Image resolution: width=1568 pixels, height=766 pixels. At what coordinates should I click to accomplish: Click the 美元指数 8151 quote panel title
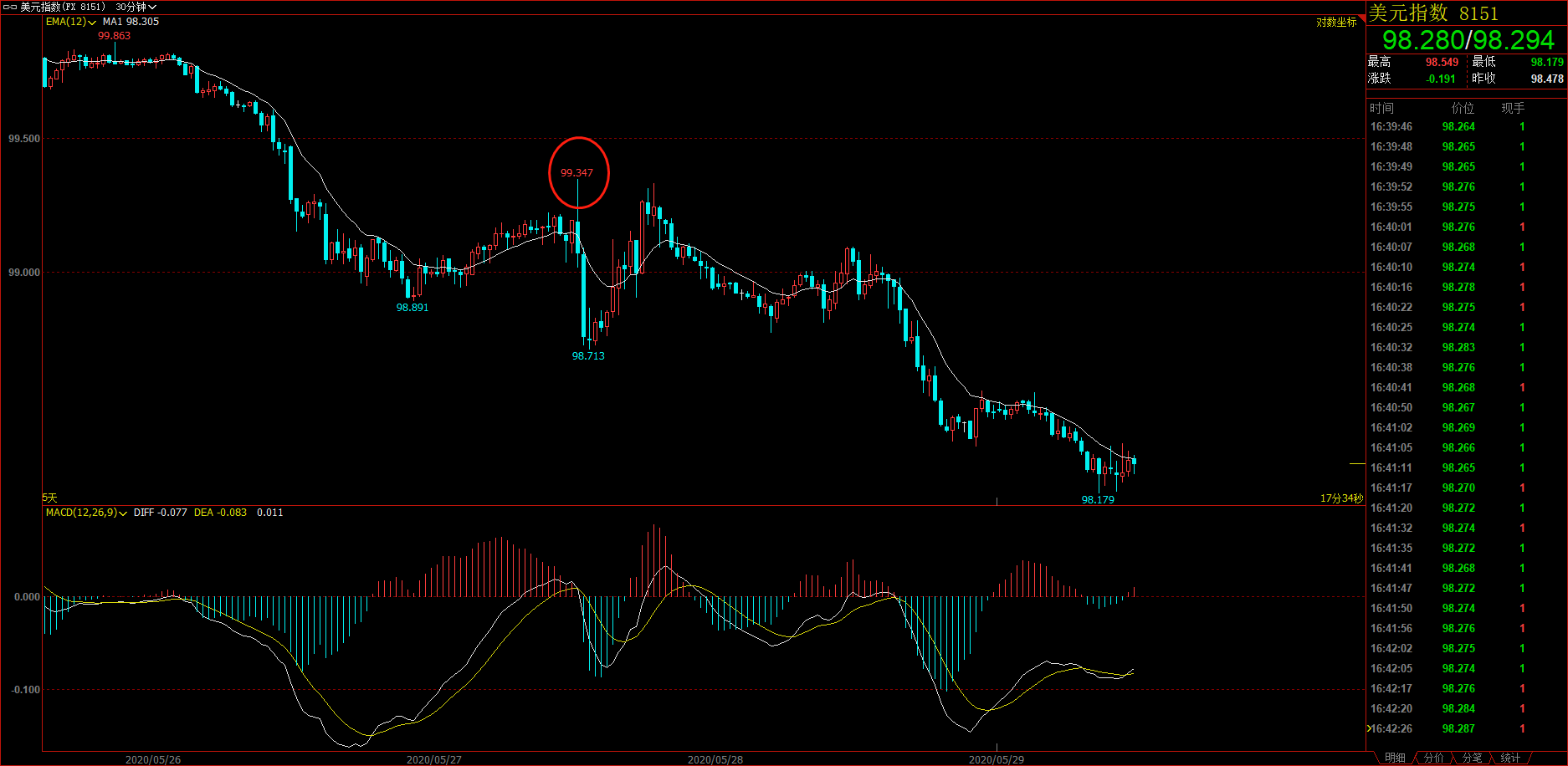1433,13
